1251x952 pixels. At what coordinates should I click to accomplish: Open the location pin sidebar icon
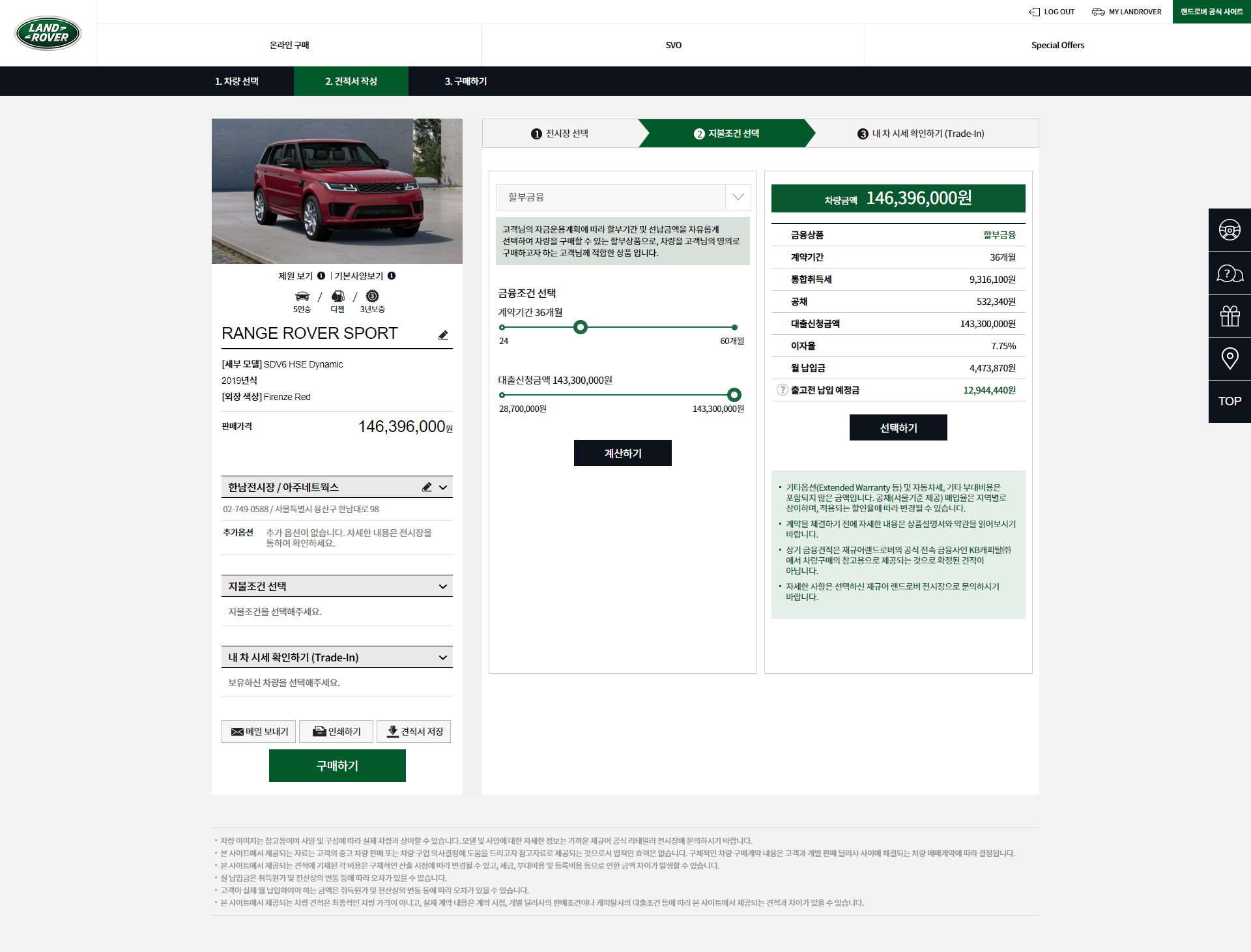coord(1229,358)
